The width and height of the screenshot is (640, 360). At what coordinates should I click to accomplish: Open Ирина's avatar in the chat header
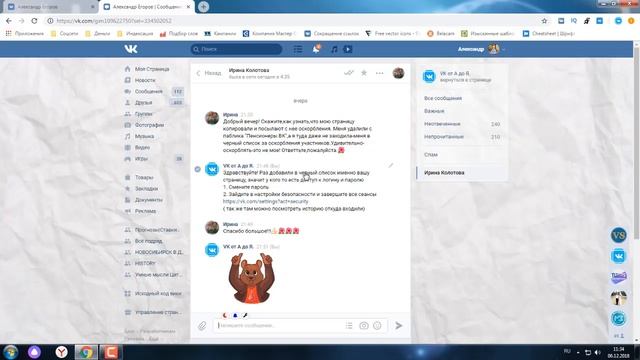pos(398,73)
